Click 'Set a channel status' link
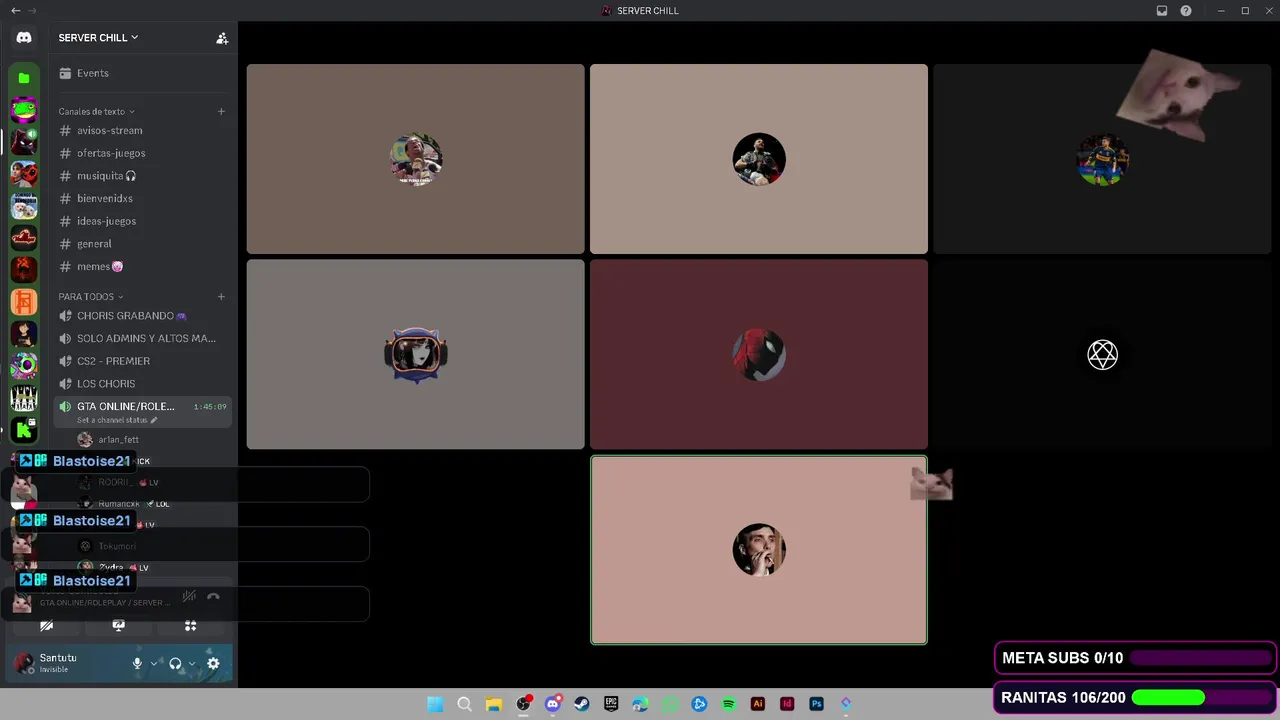1280x720 pixels. [112, 420]
